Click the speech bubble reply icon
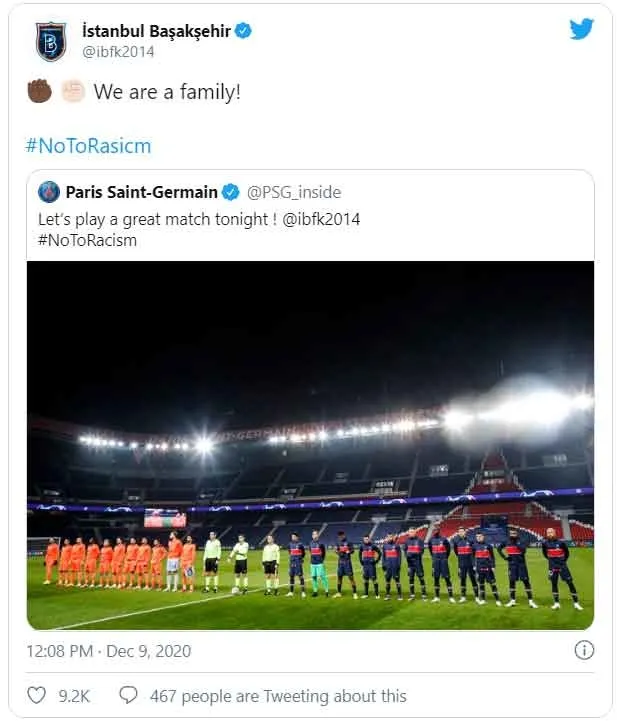617x722 pixels. tap(128, 695)
